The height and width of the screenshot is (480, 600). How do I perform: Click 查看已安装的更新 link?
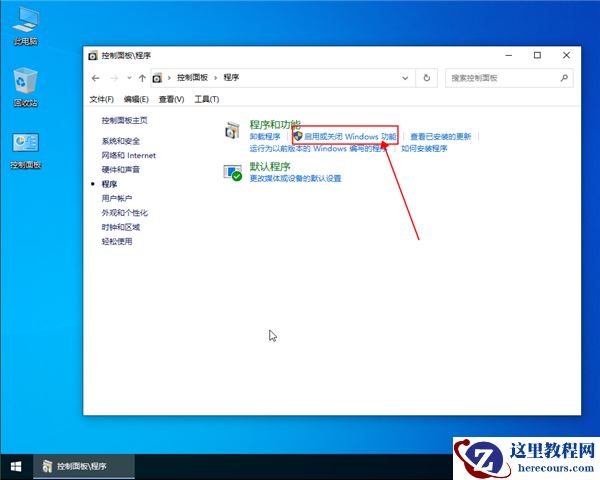click(440, 137)
